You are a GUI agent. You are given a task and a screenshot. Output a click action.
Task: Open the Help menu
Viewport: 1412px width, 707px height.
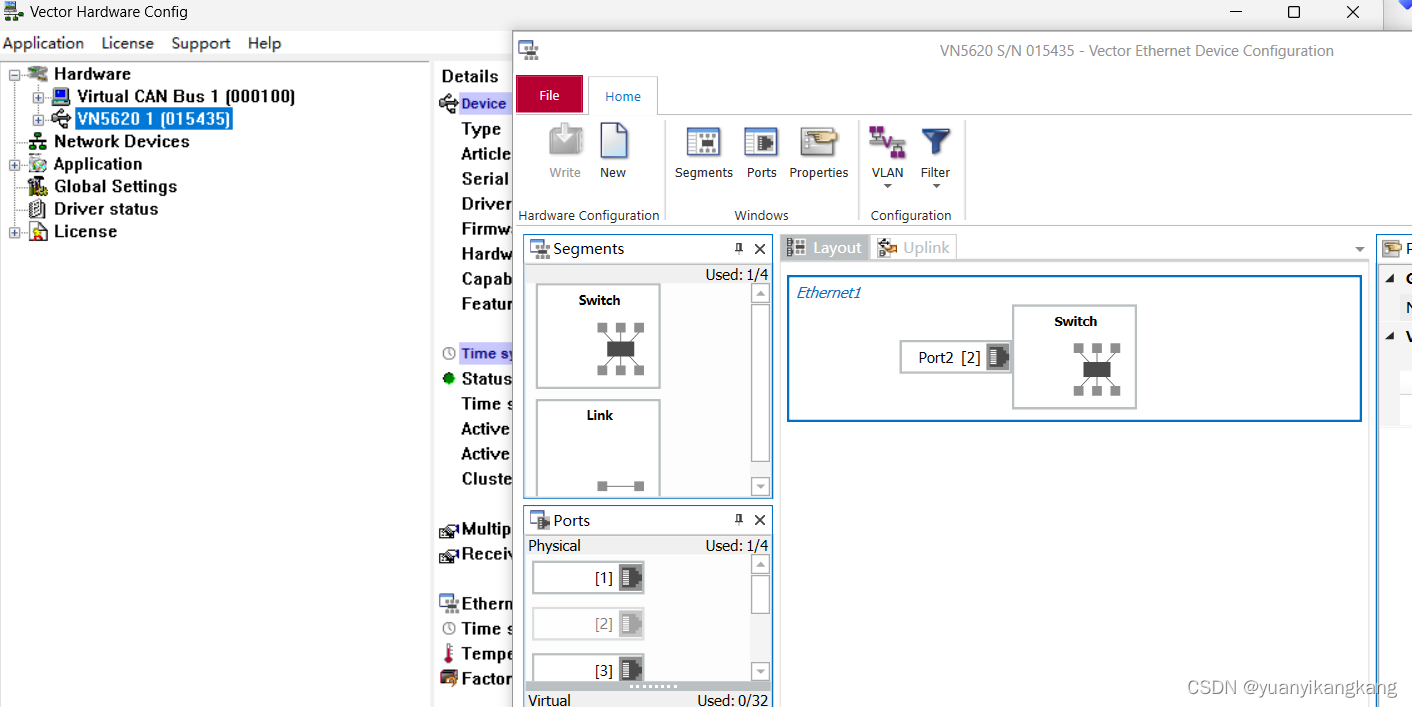click(x=264, y=43)
